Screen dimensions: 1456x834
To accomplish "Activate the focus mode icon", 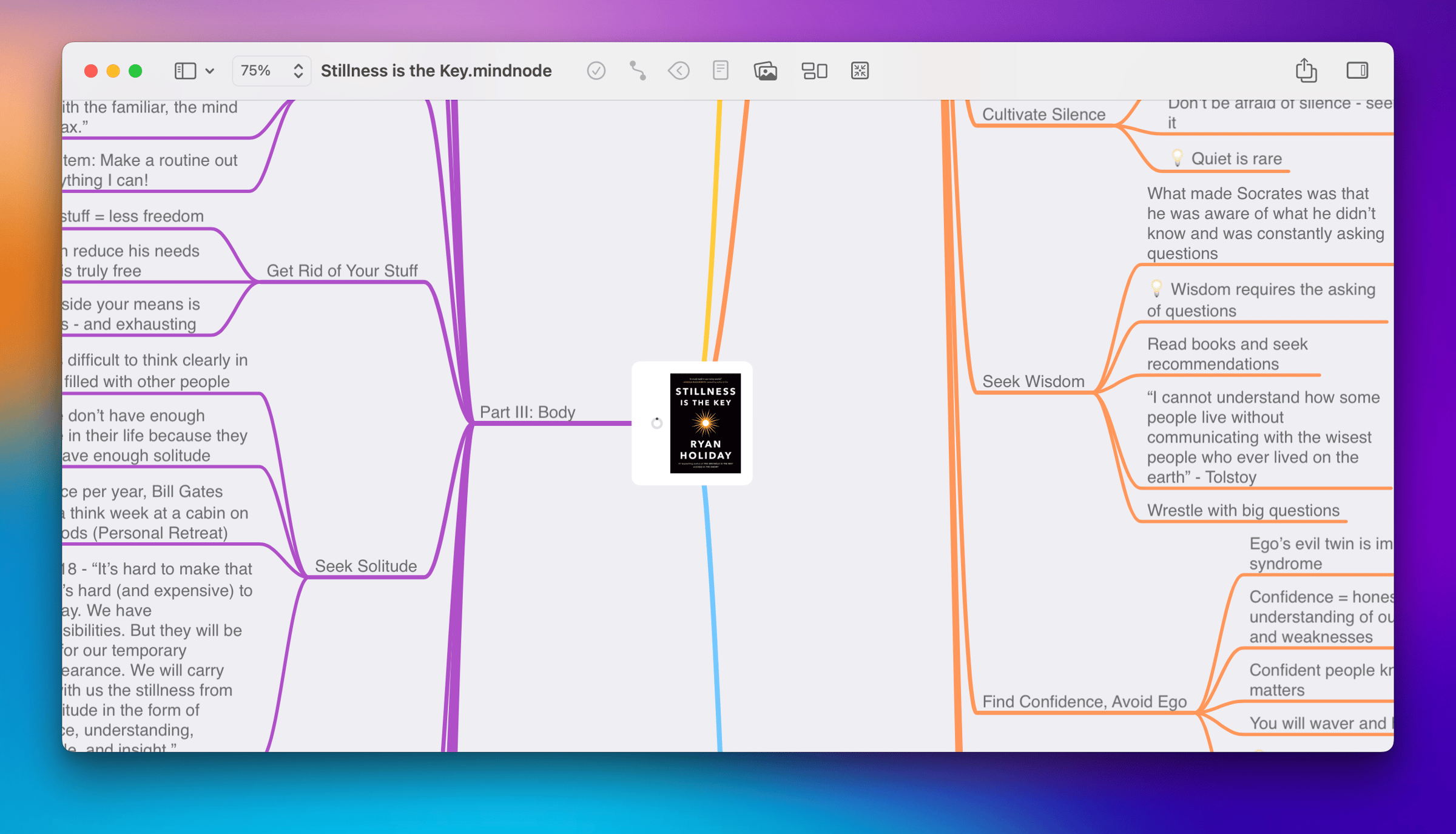I will [x=860, y=71].
